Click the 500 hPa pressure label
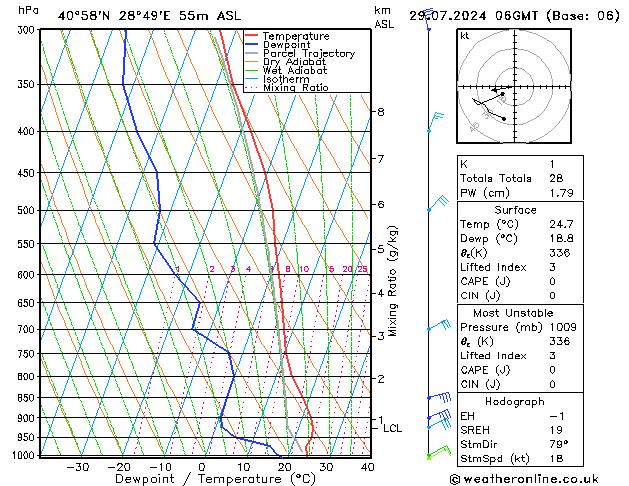This screenshot has width=629, height=486. (x=28, y=210)
